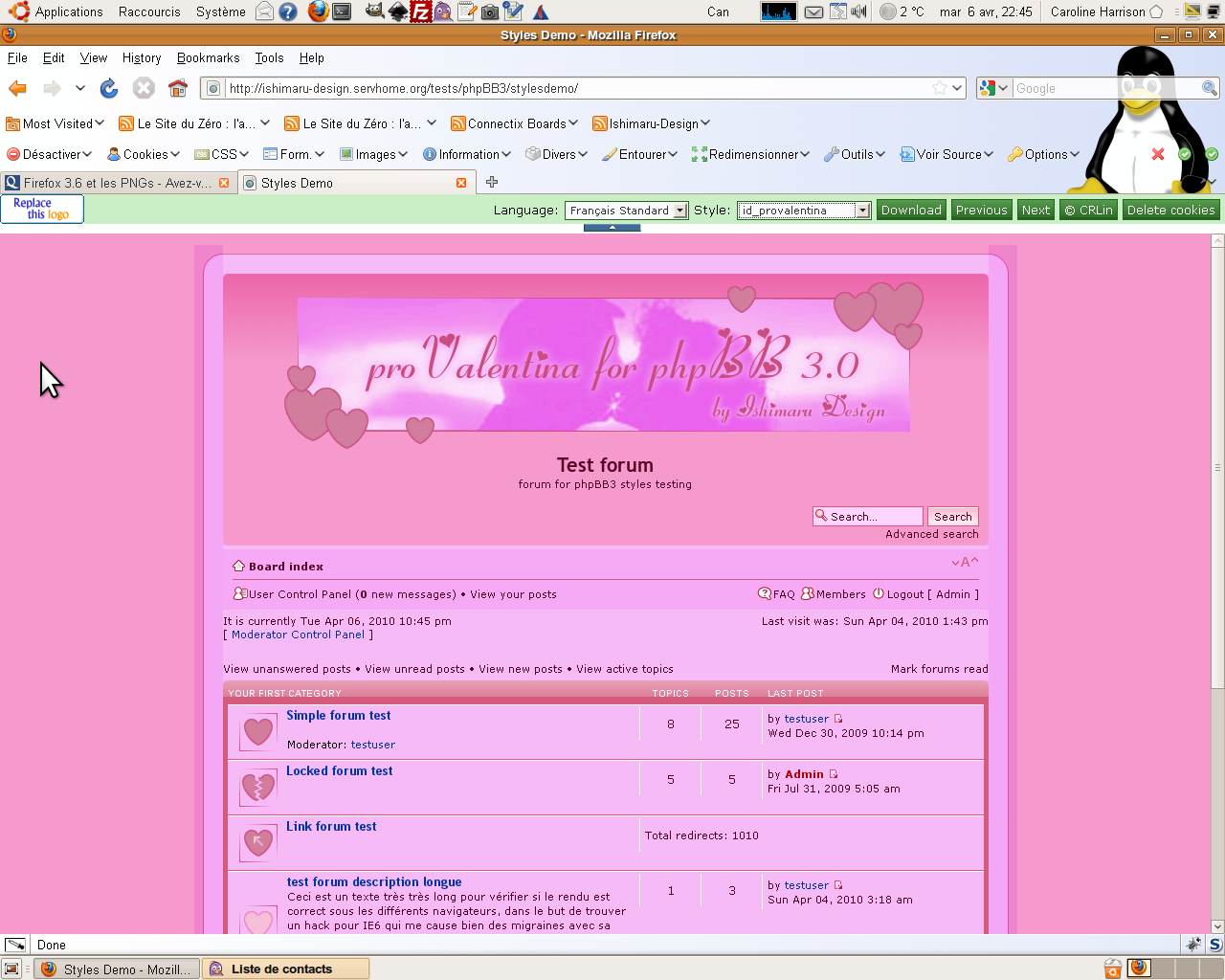Open the Images toolbar menu
1225x980 pixels.
click(374, 154)
